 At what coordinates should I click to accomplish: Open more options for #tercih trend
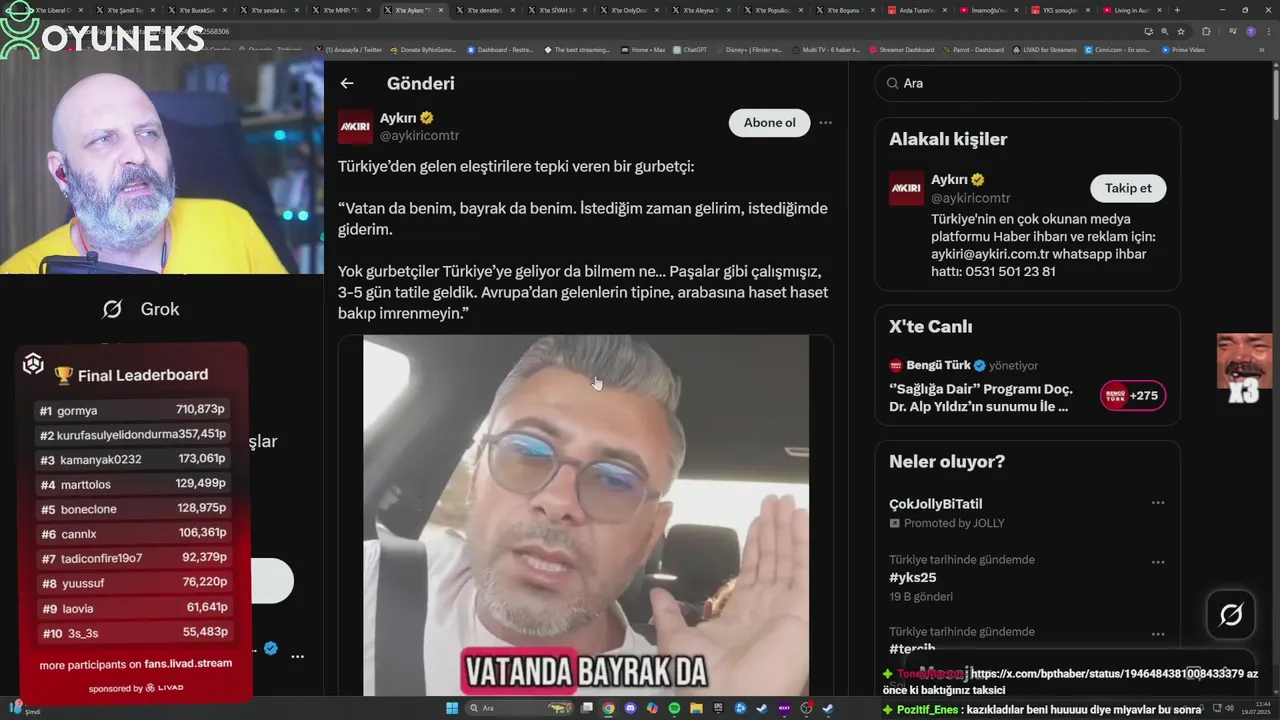[1157, 634]
